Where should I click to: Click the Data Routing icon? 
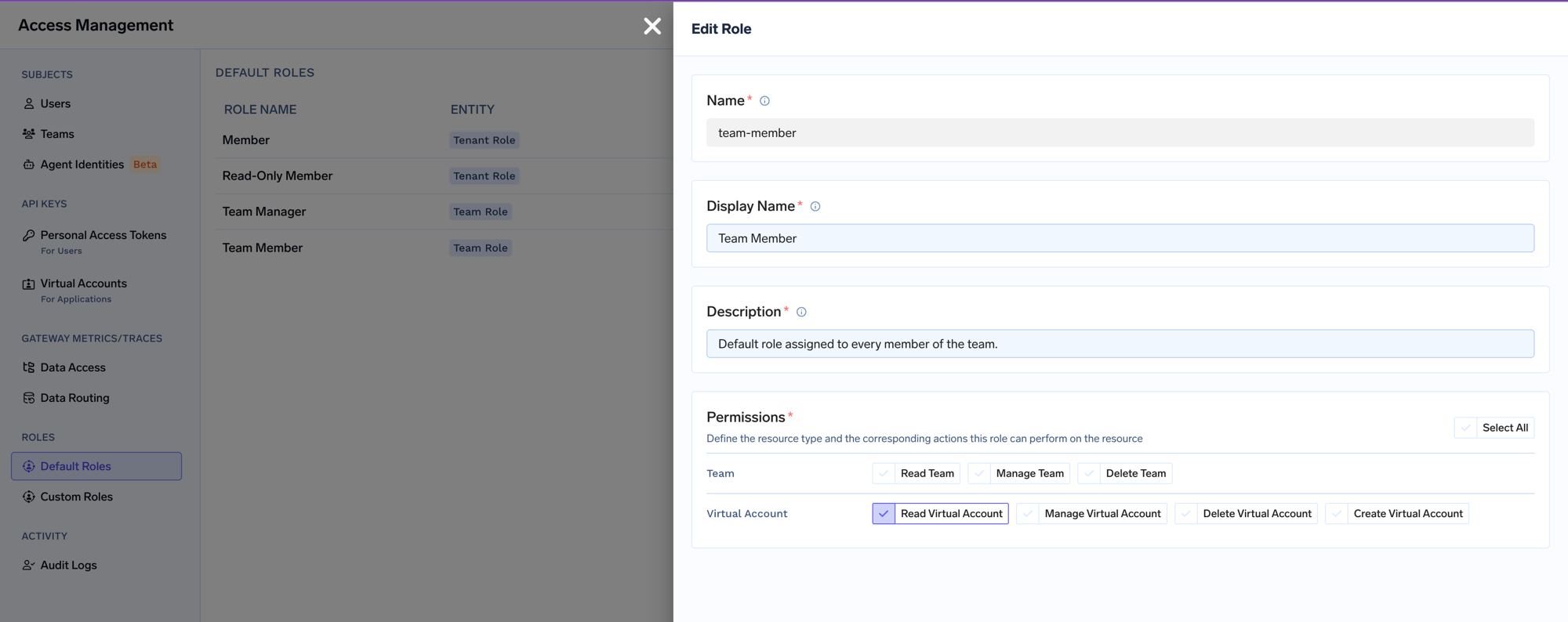29,398
